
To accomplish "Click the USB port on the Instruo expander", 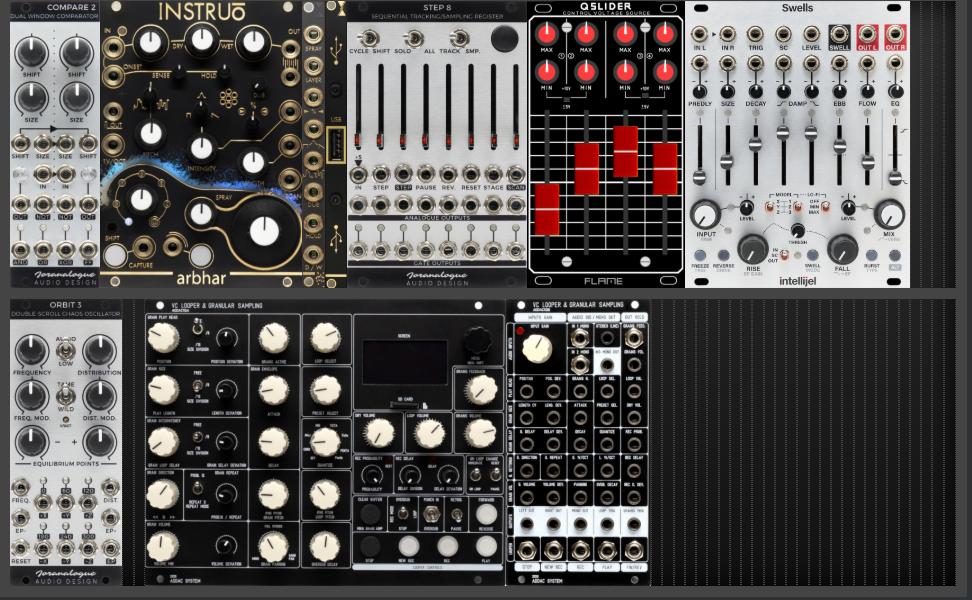I will tap(335, 144).
